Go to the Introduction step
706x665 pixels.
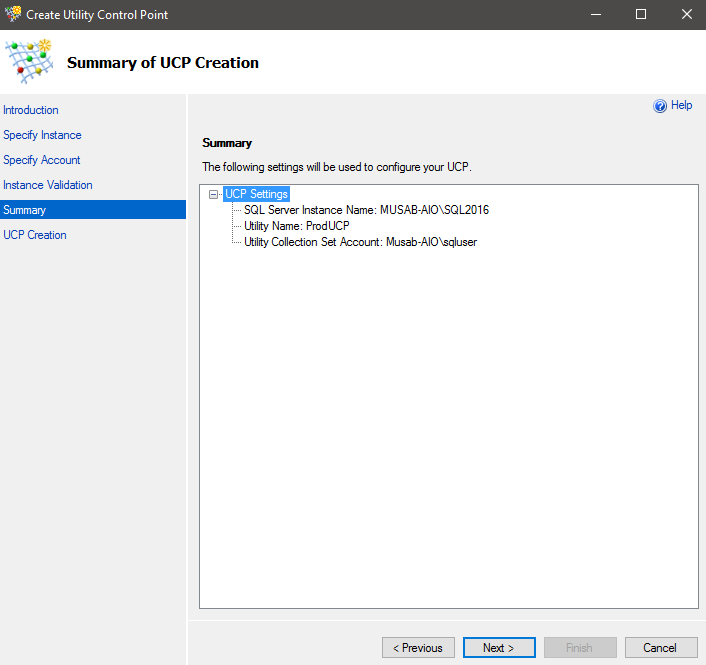point(31,110)
